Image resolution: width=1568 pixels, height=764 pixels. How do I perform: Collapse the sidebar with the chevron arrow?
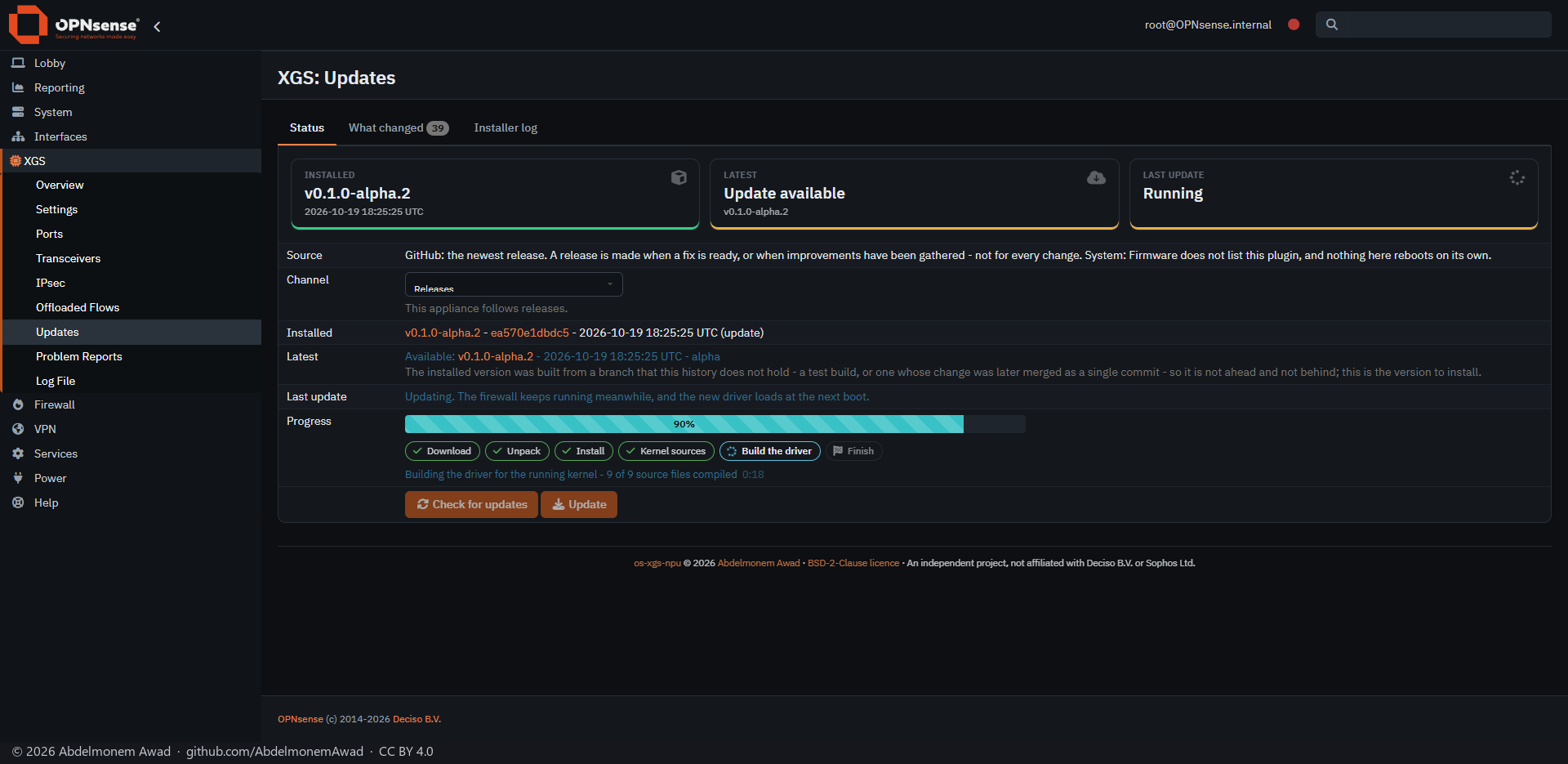[157, 26]
